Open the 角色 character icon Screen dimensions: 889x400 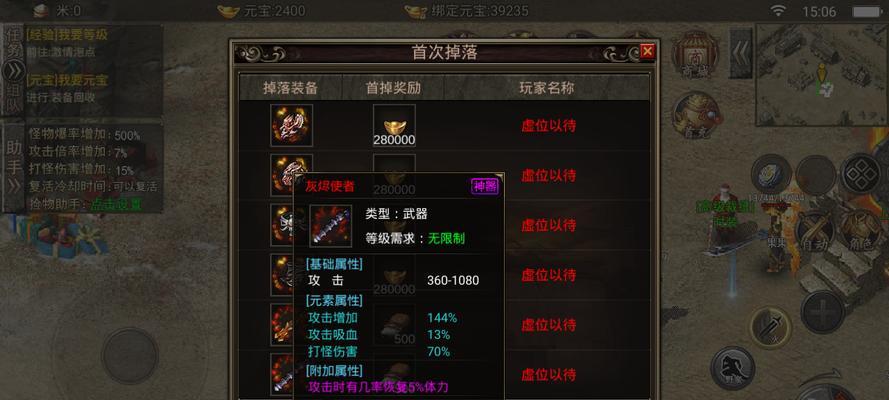tap(860, 229)
